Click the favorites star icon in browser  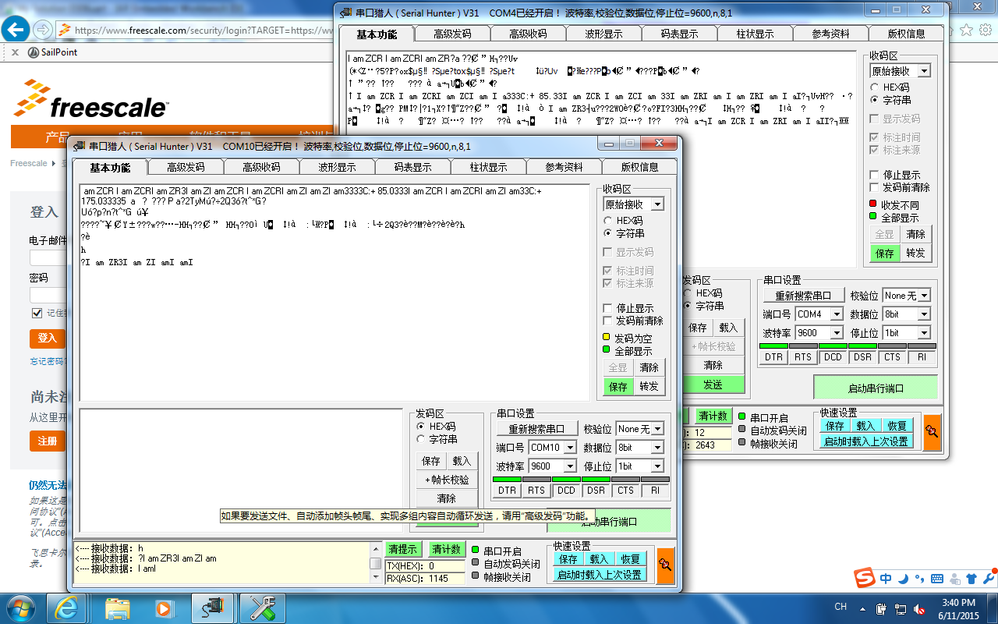pyautogui.click(x=966, y=30)
